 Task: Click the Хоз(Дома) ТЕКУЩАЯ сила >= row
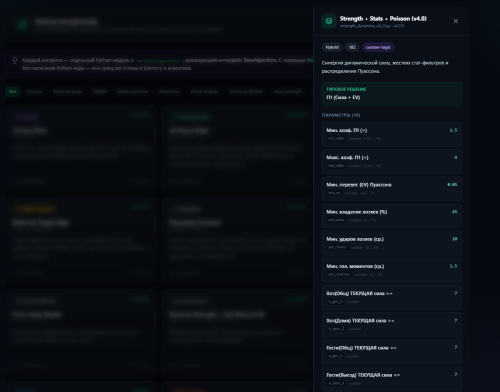coord(392,325)
